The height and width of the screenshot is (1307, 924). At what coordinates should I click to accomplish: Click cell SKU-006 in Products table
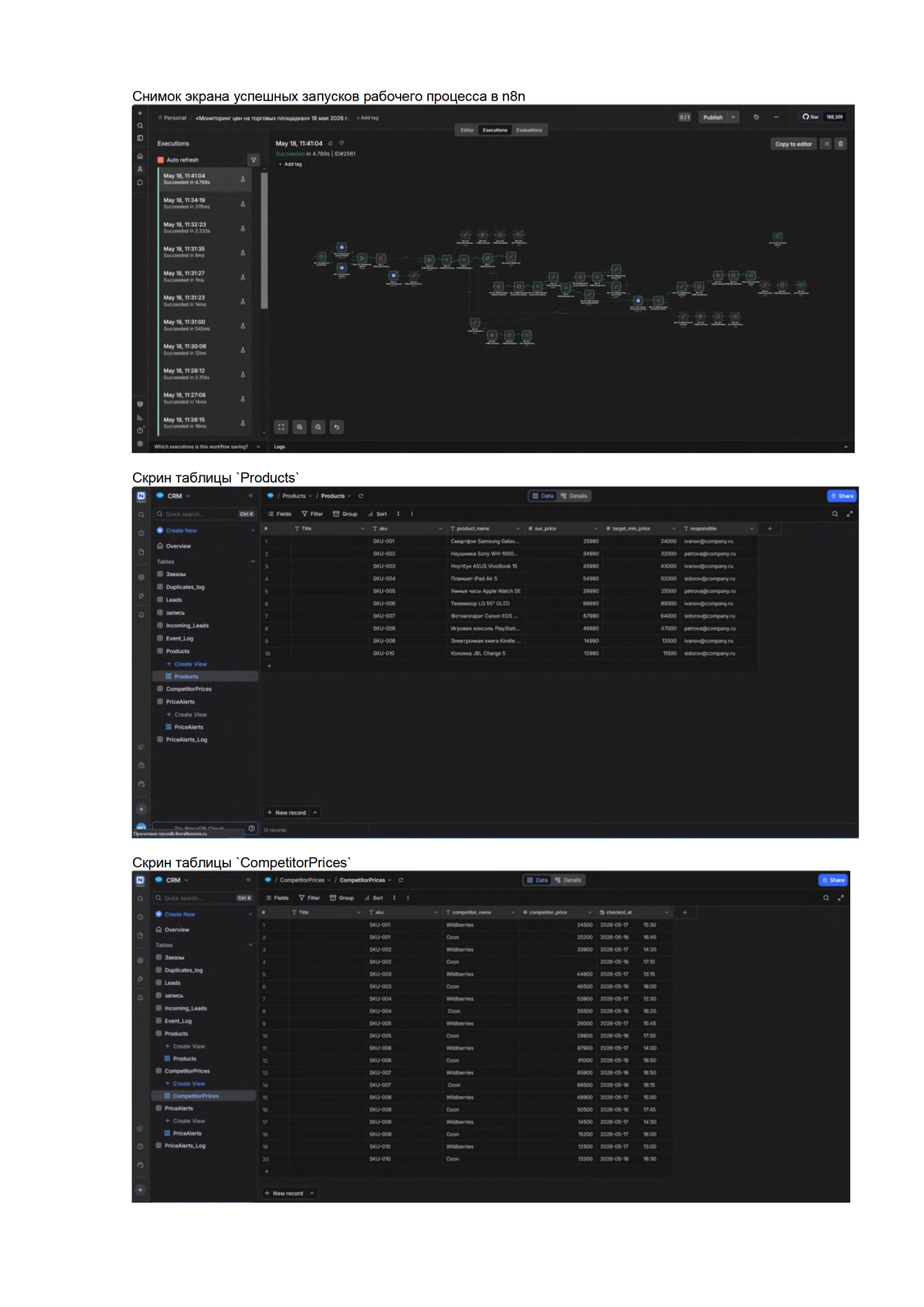pos(407,603)
